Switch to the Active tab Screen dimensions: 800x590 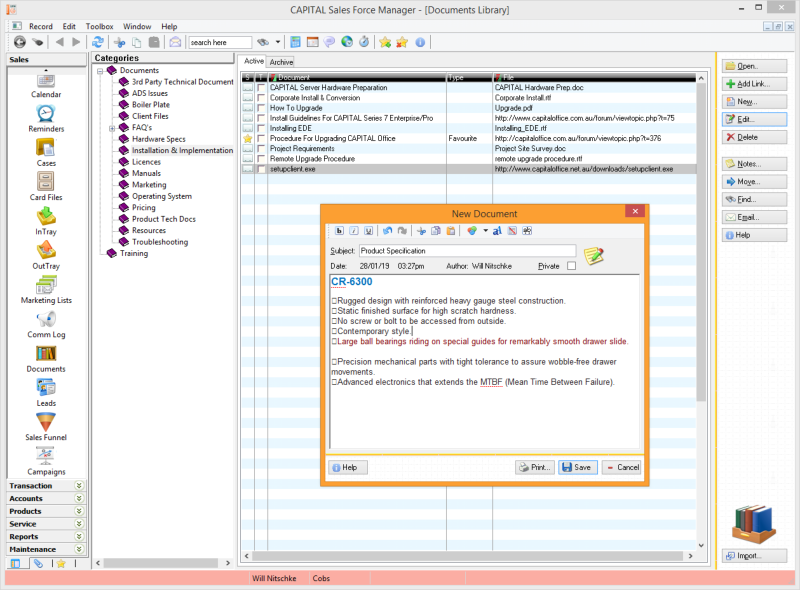point(254,61)
